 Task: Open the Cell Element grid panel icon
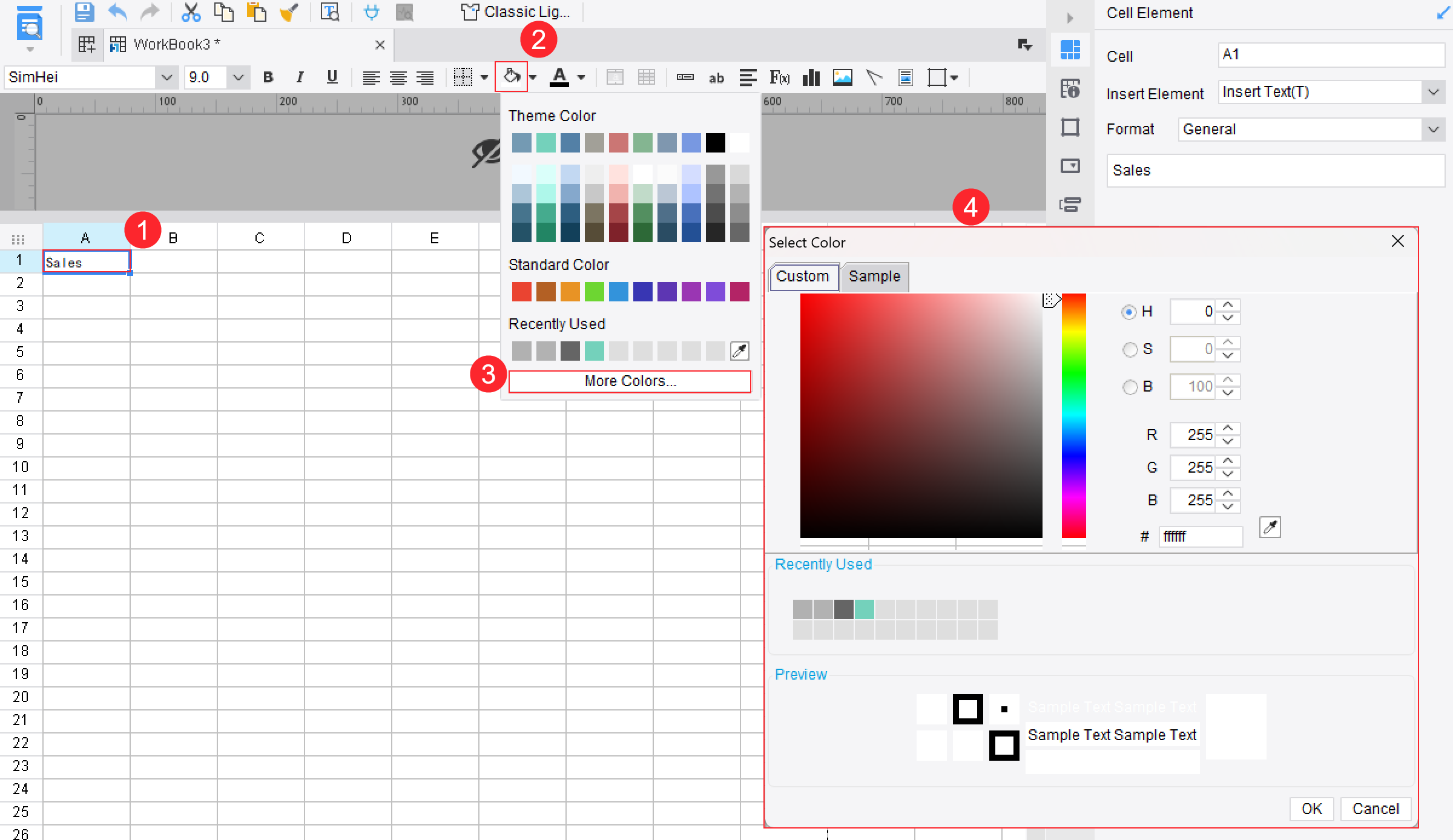(1070, 50)
